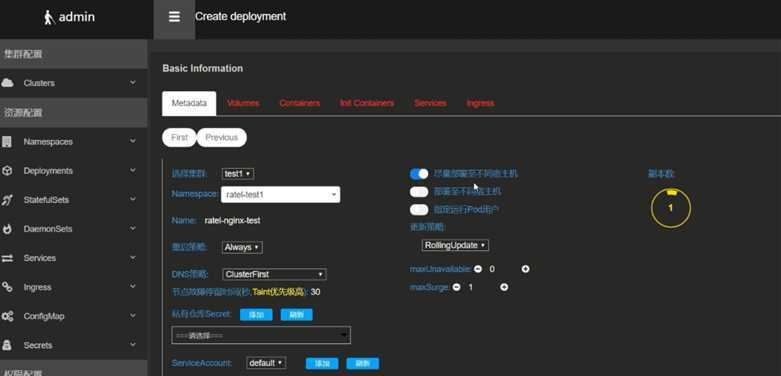This screenshot has height=376, width=781.
Task: Click the DaemonSets flame icon
Action: pyautogui.click(x=7, y=229)
